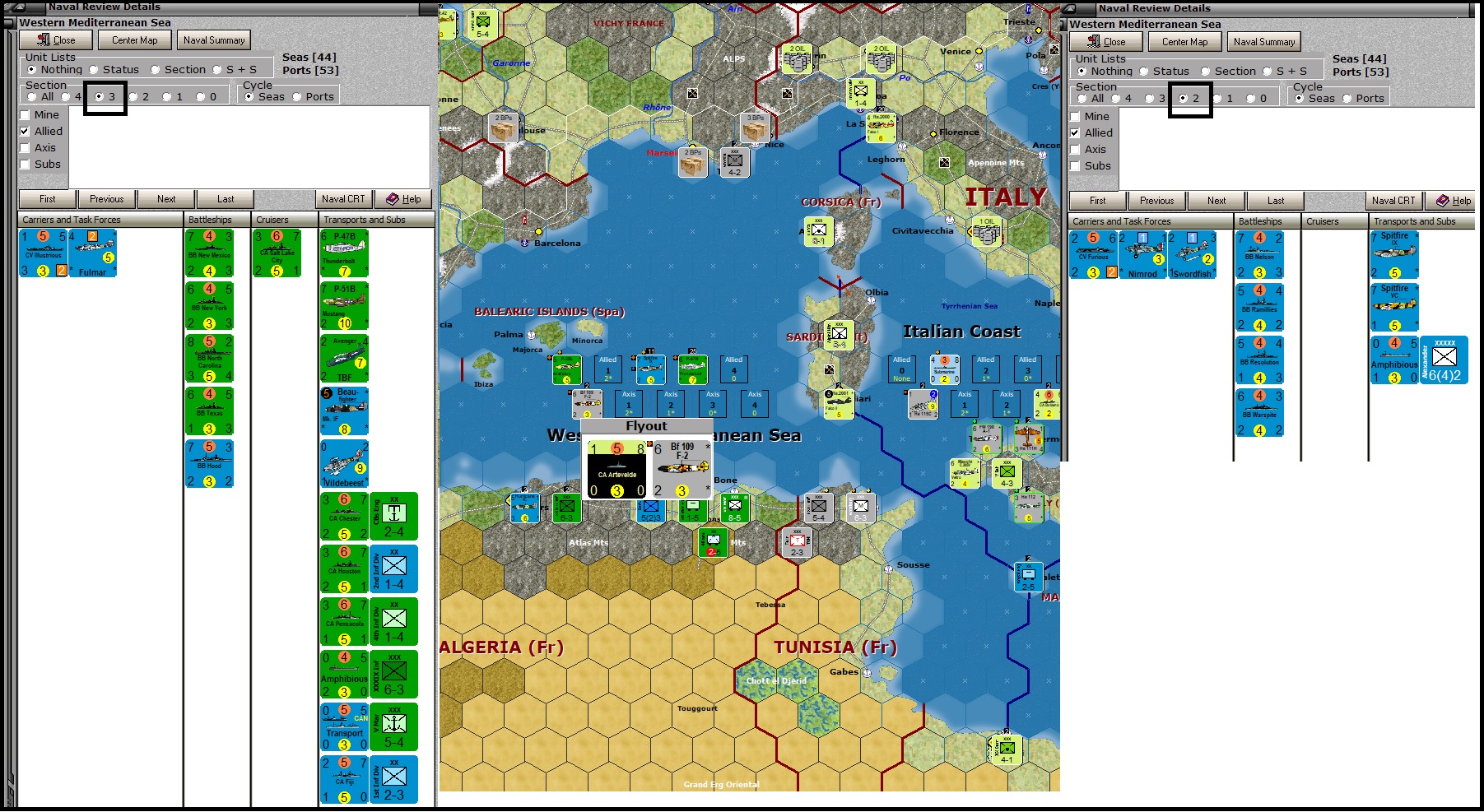Click Last button in right panel
1484x812 pixels.
[x=1276, y=201]
